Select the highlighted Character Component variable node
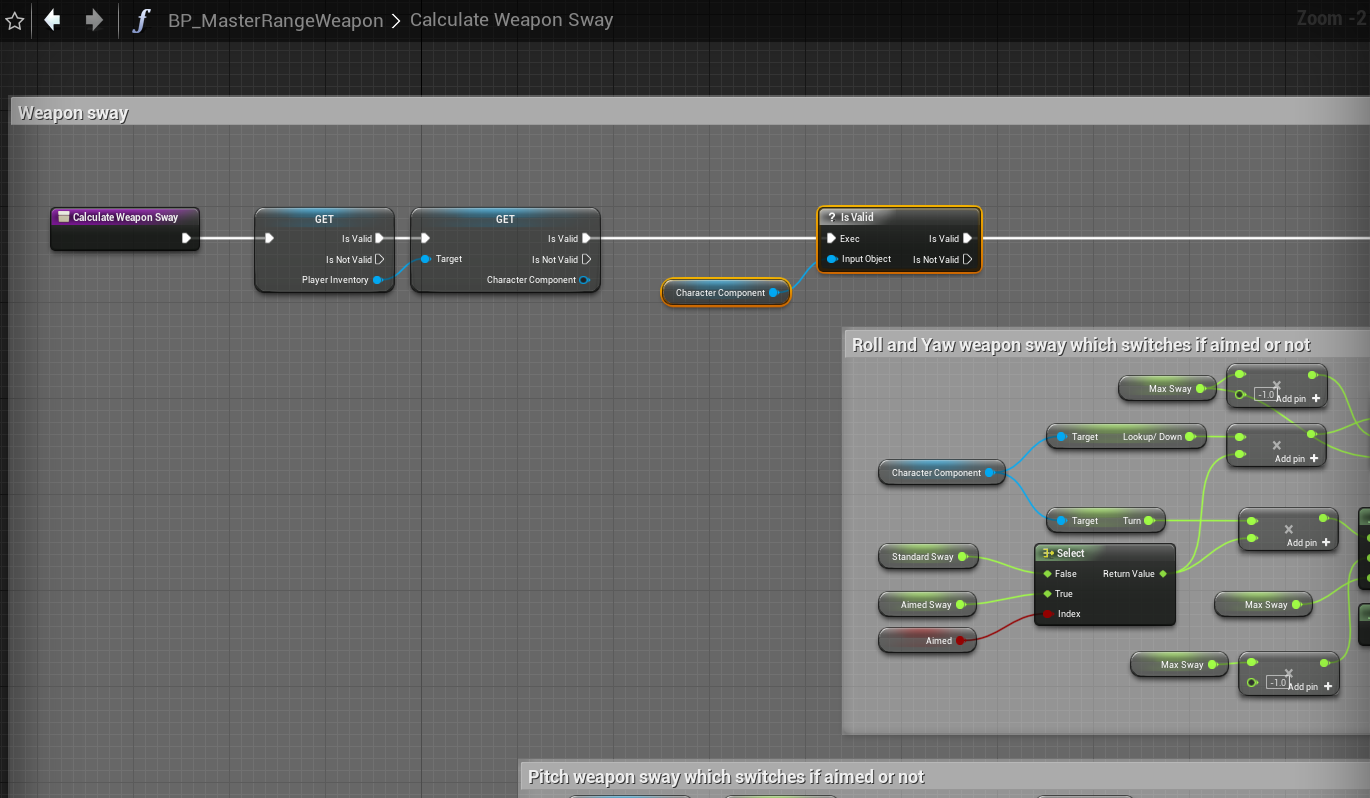The image size is (1370, 798). (x=720, y=293)
